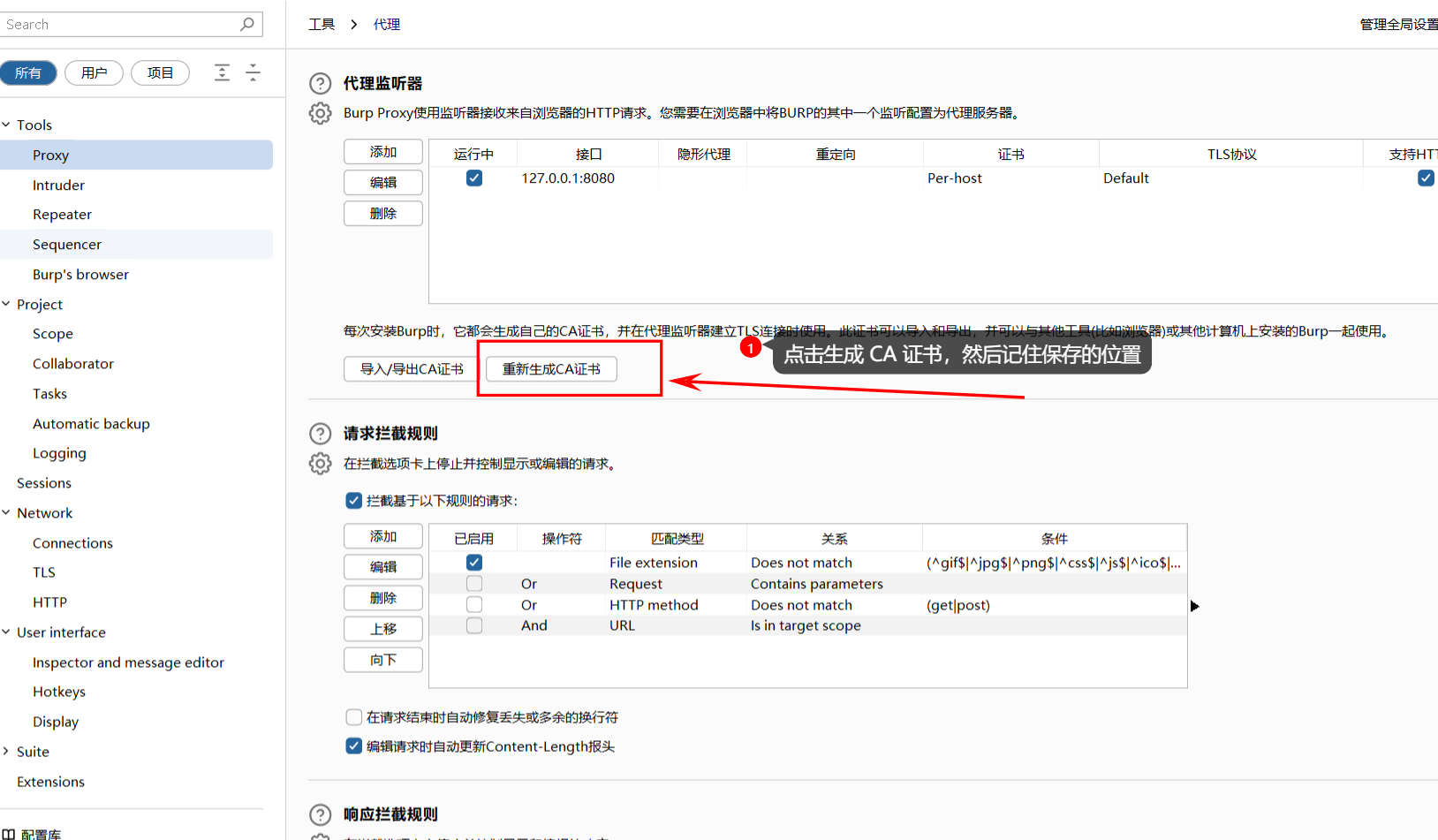1438x840 pixels.
Task: Click the arrow beside the rules table
Action: click(1194, 606)
